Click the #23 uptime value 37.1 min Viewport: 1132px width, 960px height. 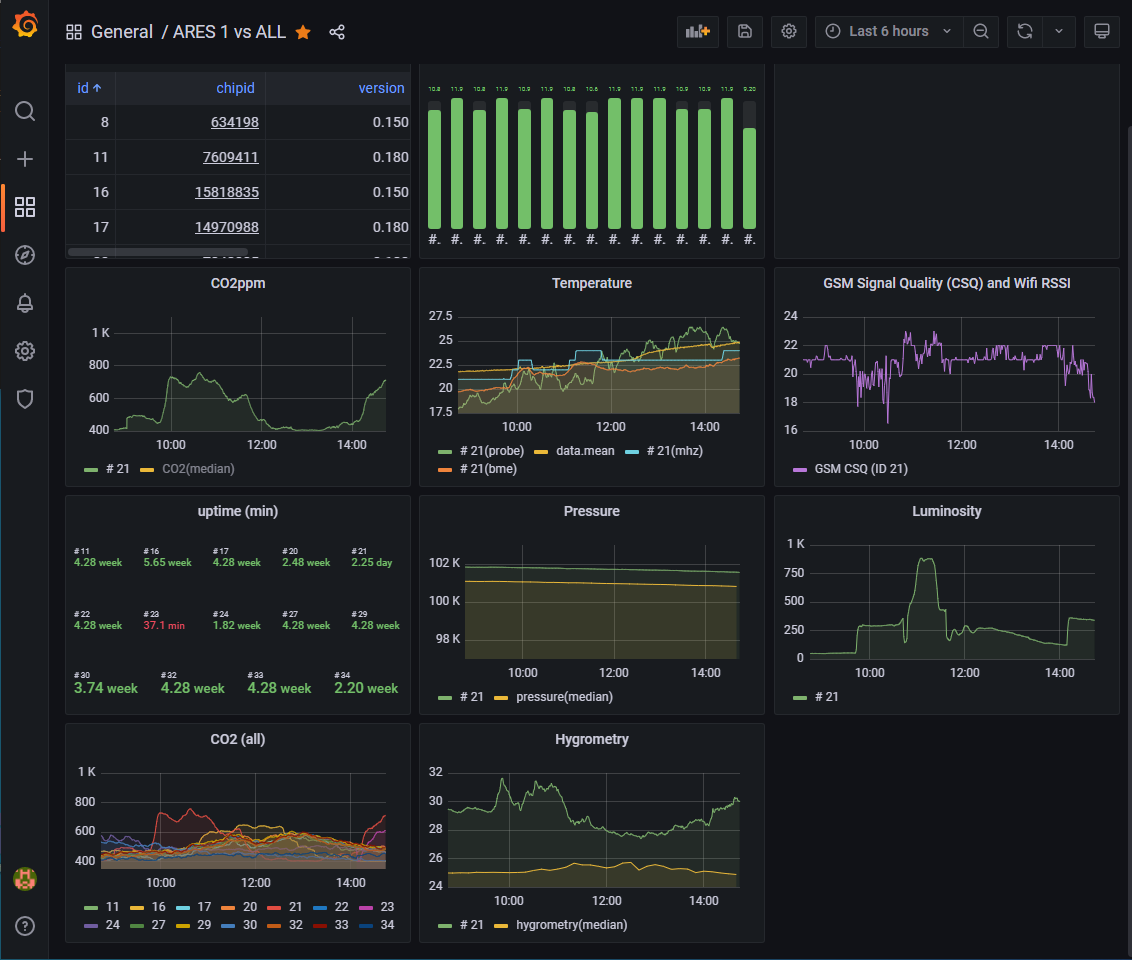(164, 626)
